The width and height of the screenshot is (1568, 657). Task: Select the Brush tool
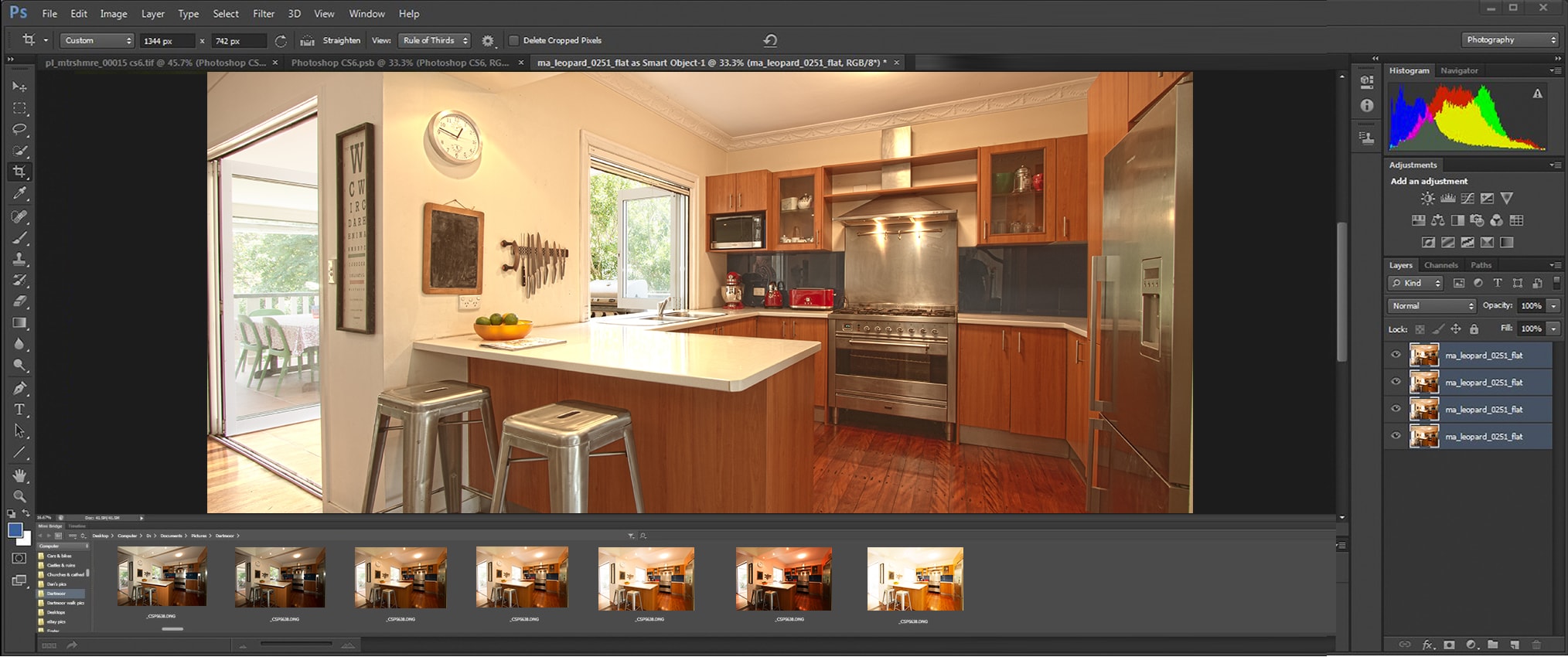[19, 238]
